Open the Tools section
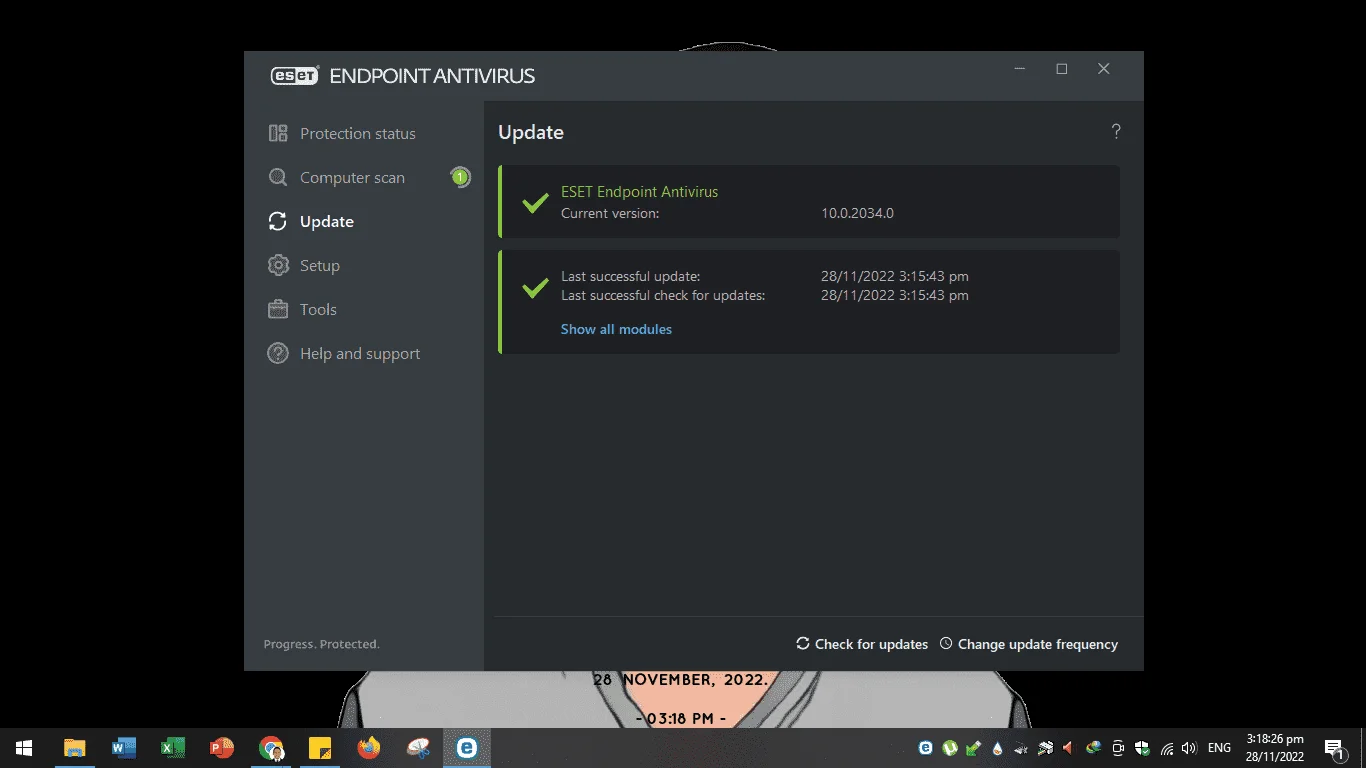Viewport: 1366px width, 768px height. pos(302,310)
